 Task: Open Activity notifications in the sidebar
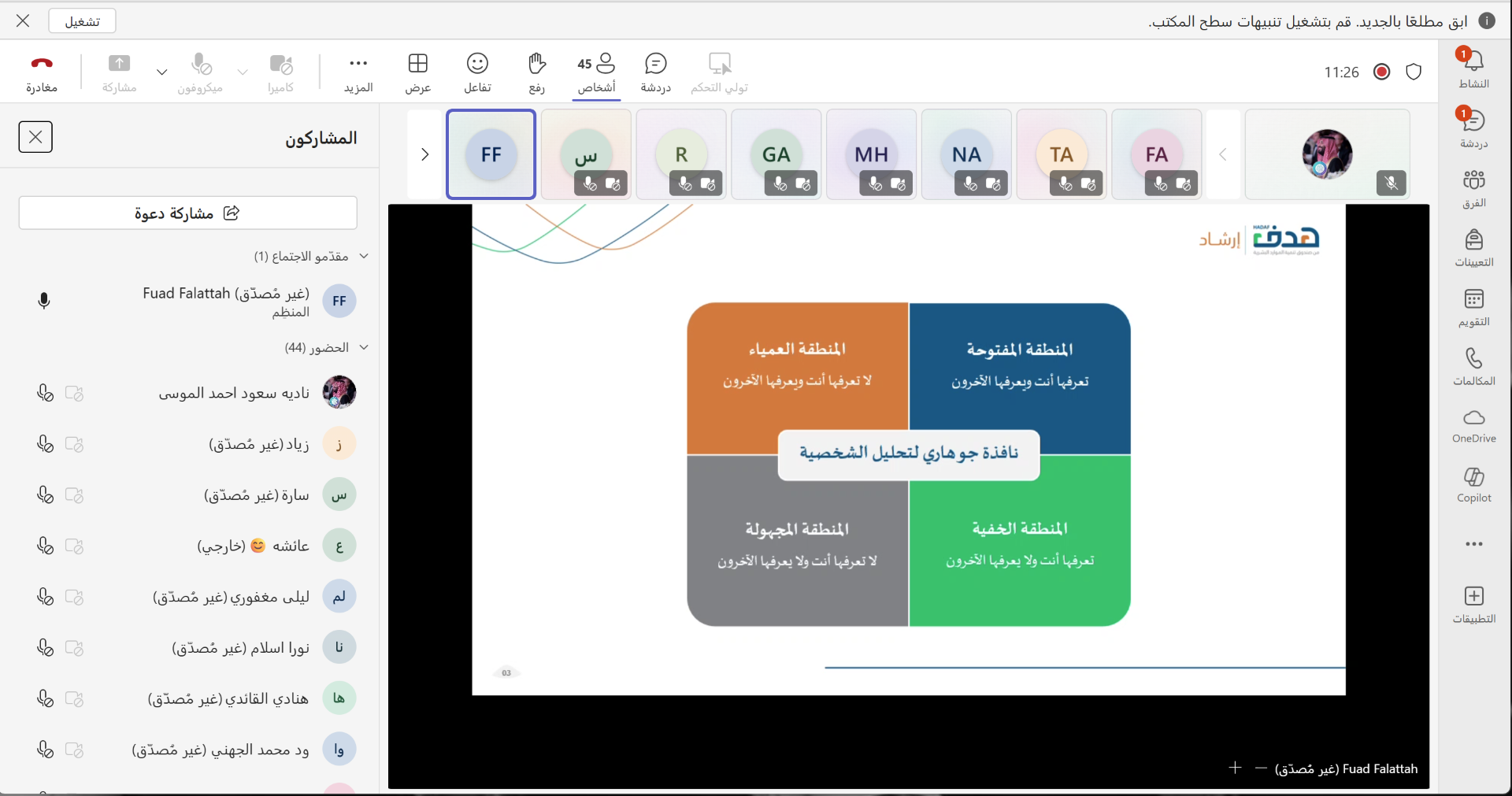coord(1473,68)
